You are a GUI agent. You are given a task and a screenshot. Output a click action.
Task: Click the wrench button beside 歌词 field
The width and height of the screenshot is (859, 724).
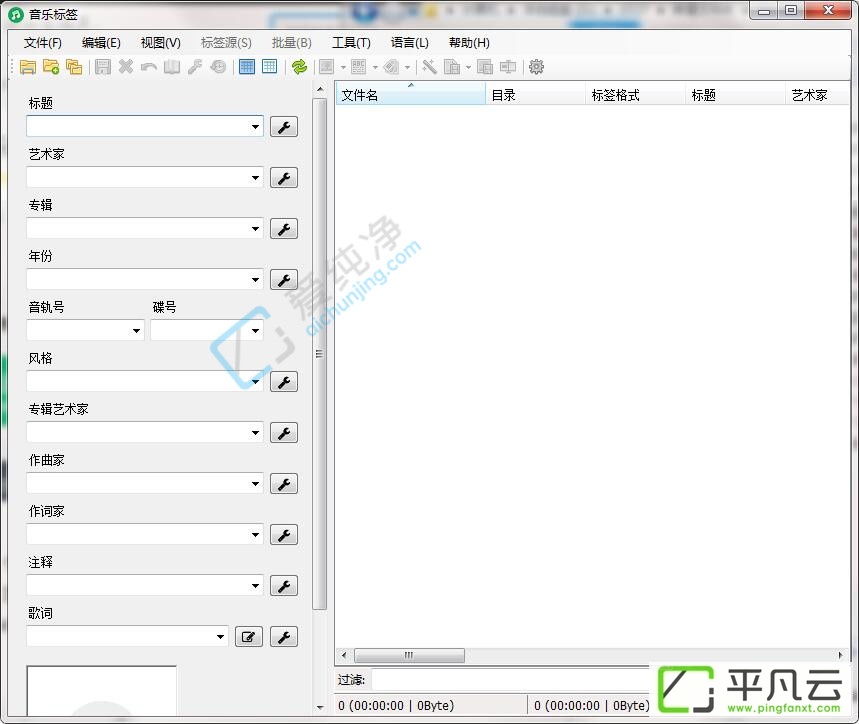tap(284, 637)
